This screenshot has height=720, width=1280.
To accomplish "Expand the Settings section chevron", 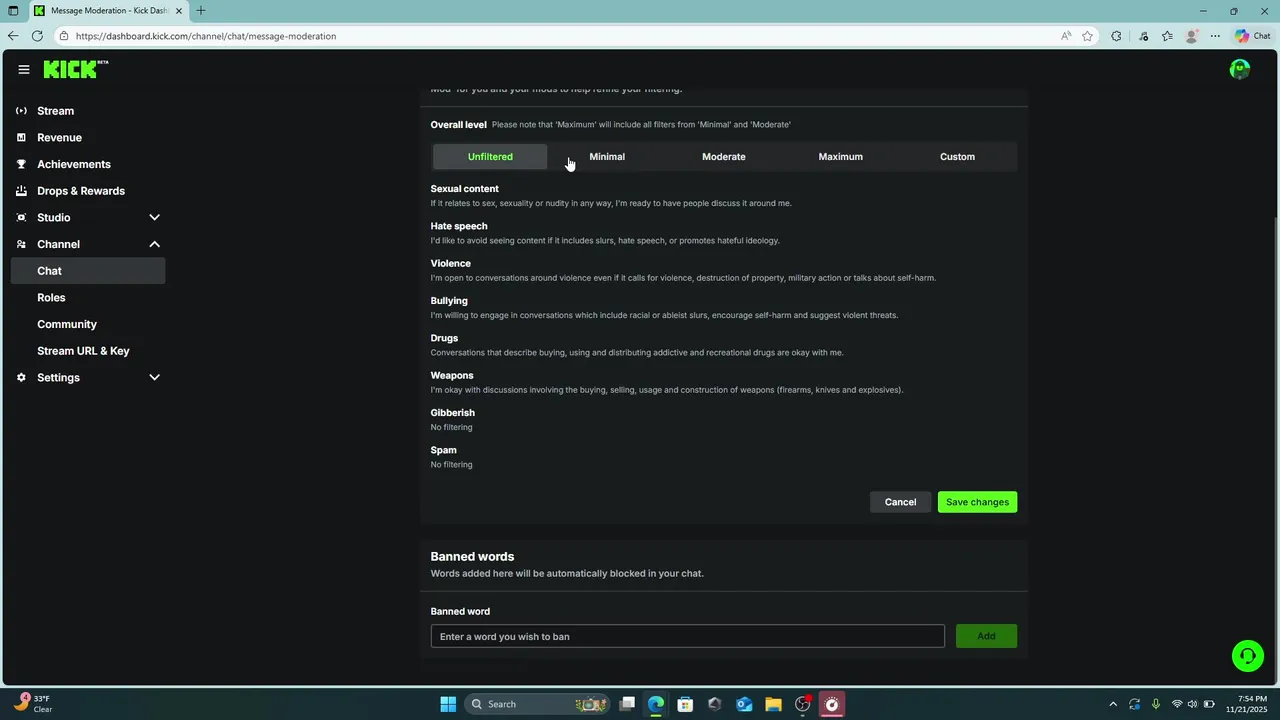I will pyautogui.click(x=154, y=377).
